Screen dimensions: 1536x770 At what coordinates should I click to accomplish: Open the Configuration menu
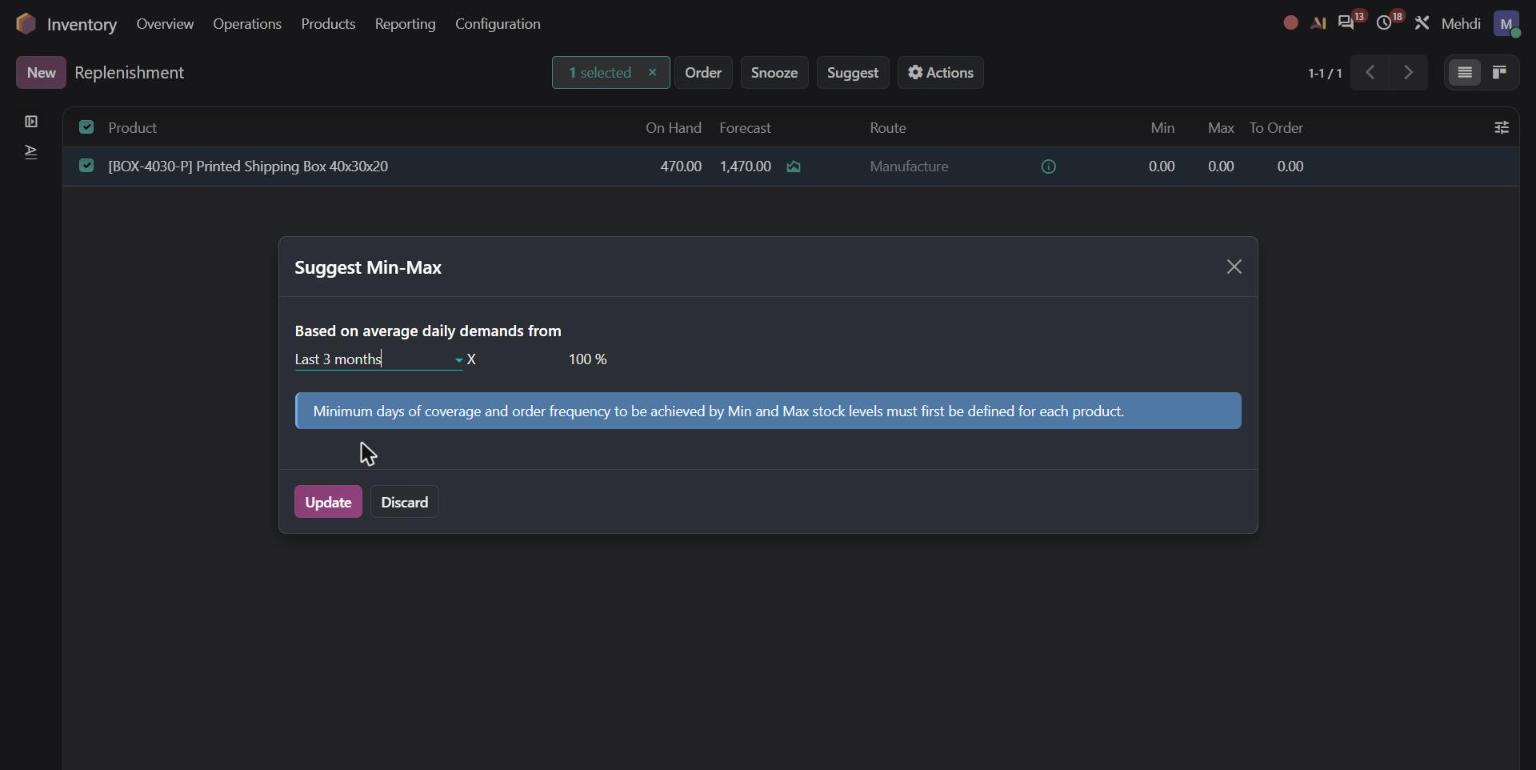click(498, 23)
